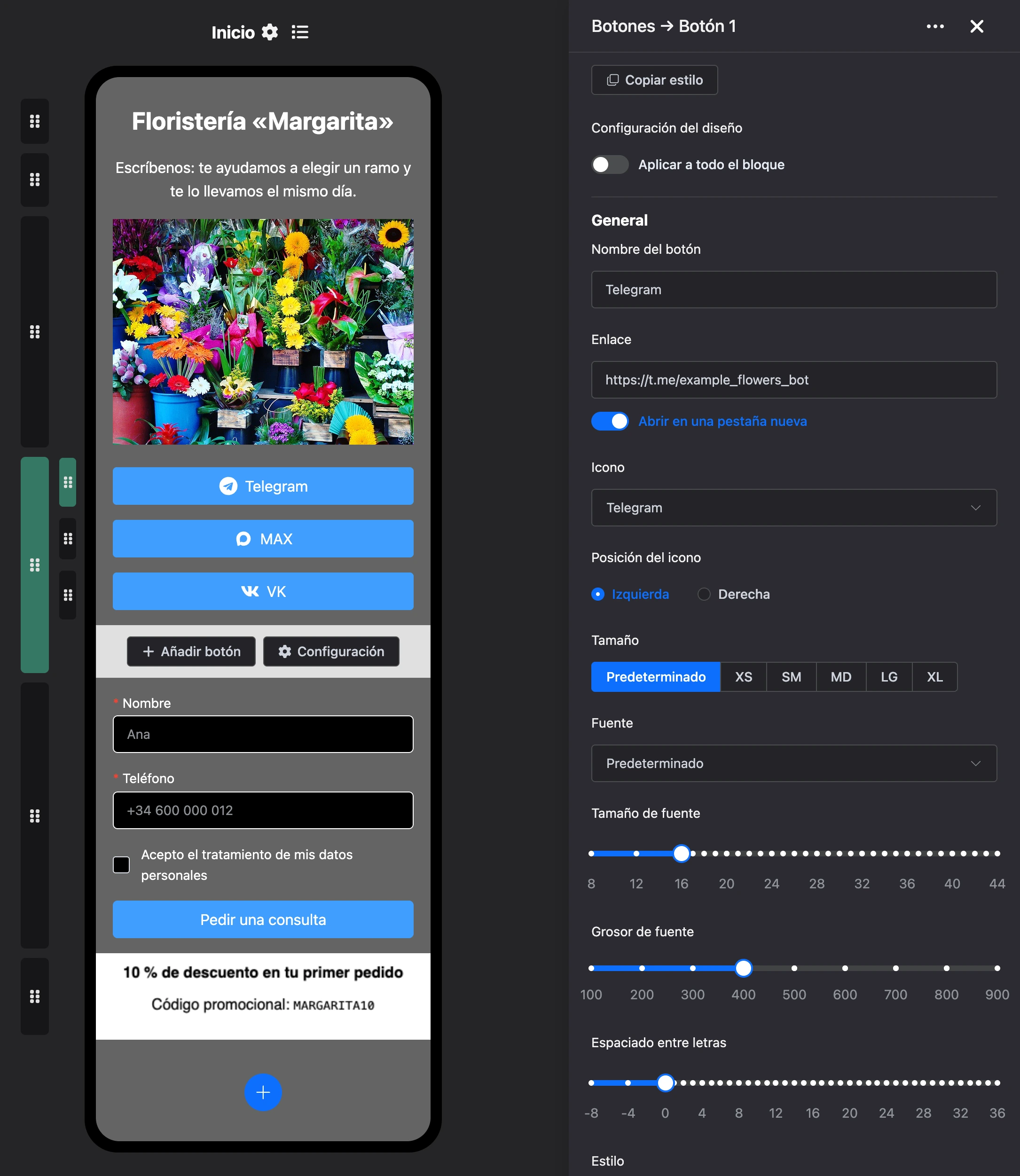Choose XS size option

743,677
